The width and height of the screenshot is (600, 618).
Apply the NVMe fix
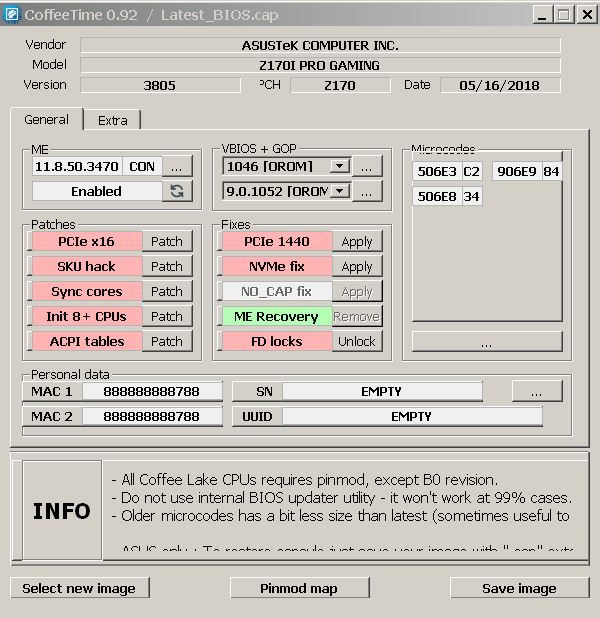[357, 266]
